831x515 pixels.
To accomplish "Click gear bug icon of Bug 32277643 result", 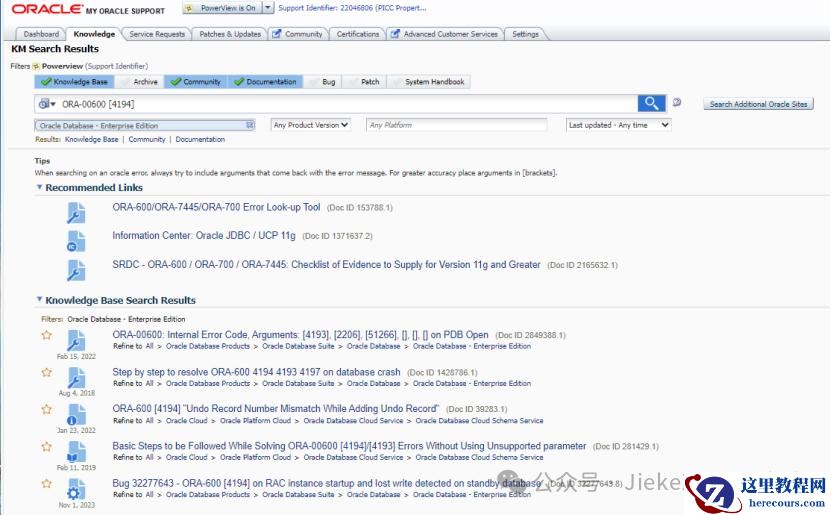I will click(x=76, y=489).
